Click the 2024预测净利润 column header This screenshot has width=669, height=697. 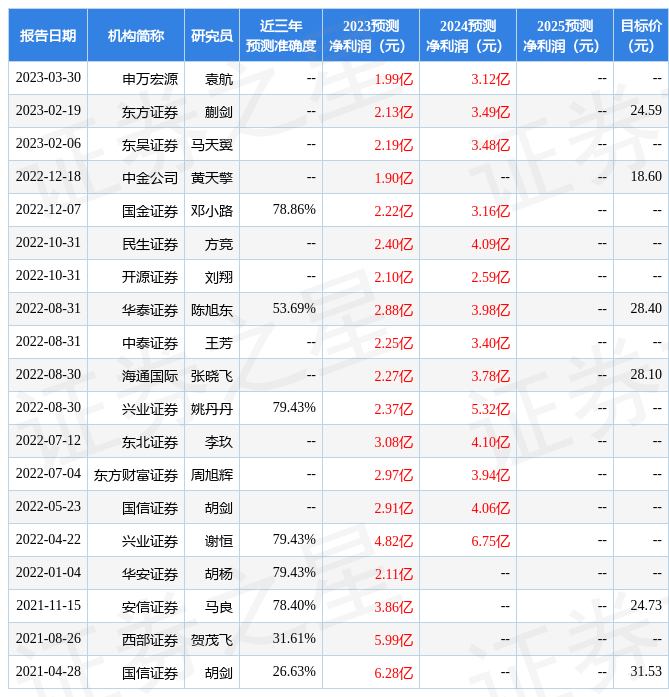coord(468,35)
